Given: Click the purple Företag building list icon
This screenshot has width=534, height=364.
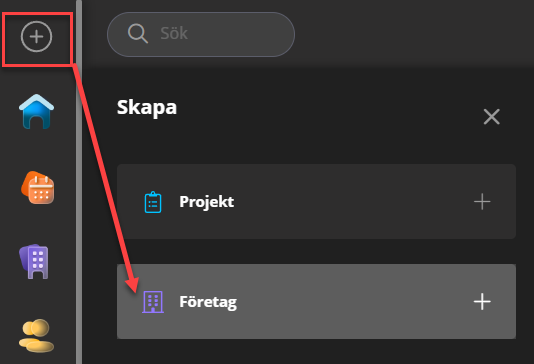Looking at the screenshot, I should click(x=153, y=302).
